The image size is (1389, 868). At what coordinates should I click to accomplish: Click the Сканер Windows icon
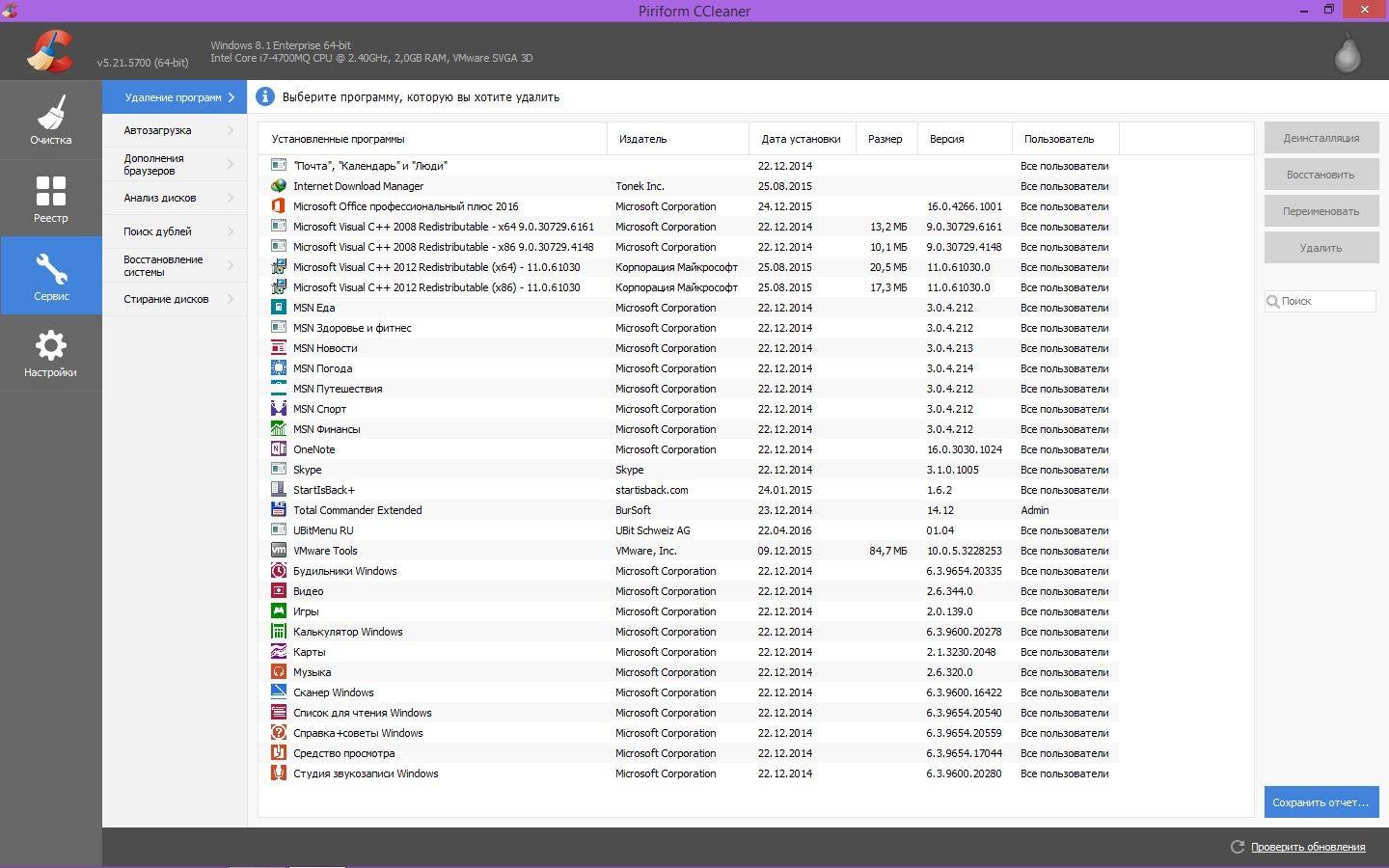[279, 692]
